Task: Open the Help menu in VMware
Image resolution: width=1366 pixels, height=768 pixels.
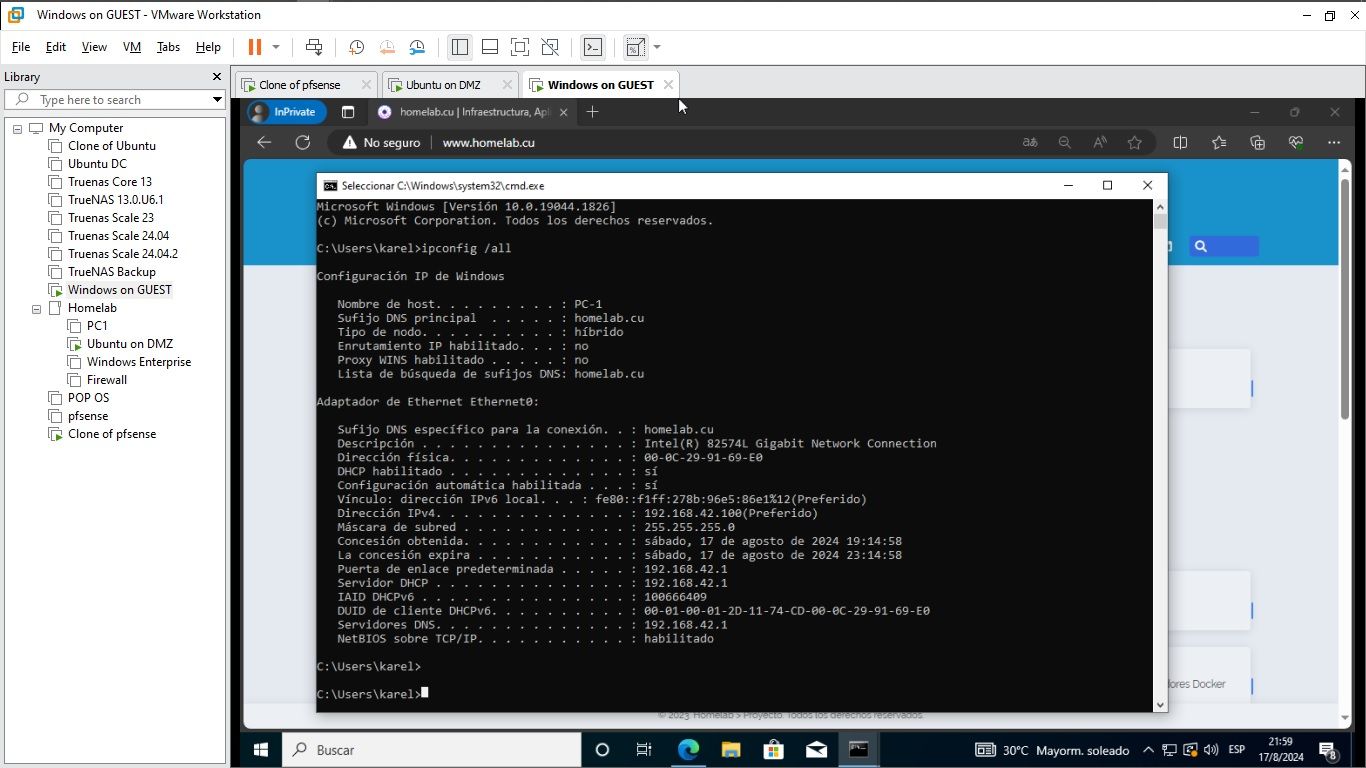Action: click(208, 47)
